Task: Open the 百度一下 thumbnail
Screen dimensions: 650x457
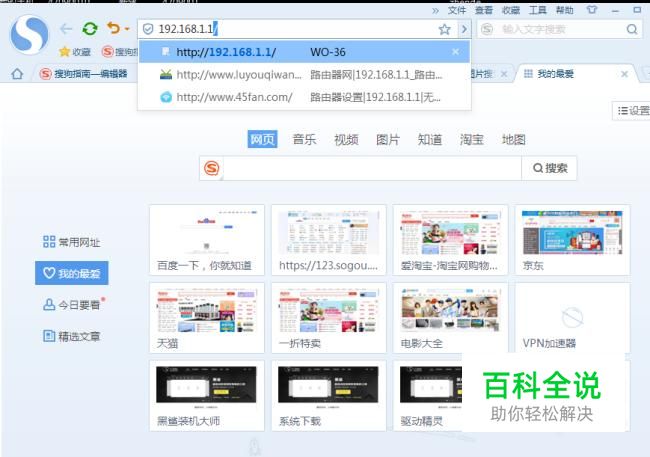Action: tap(207, 240)
